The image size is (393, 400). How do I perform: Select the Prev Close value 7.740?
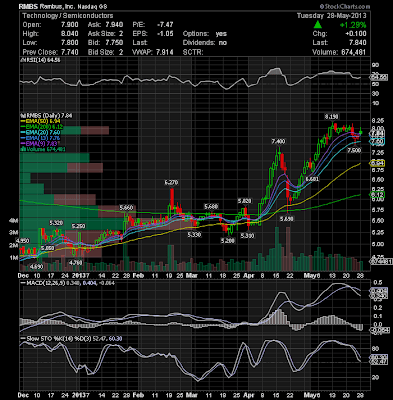[x=70, y=52]
